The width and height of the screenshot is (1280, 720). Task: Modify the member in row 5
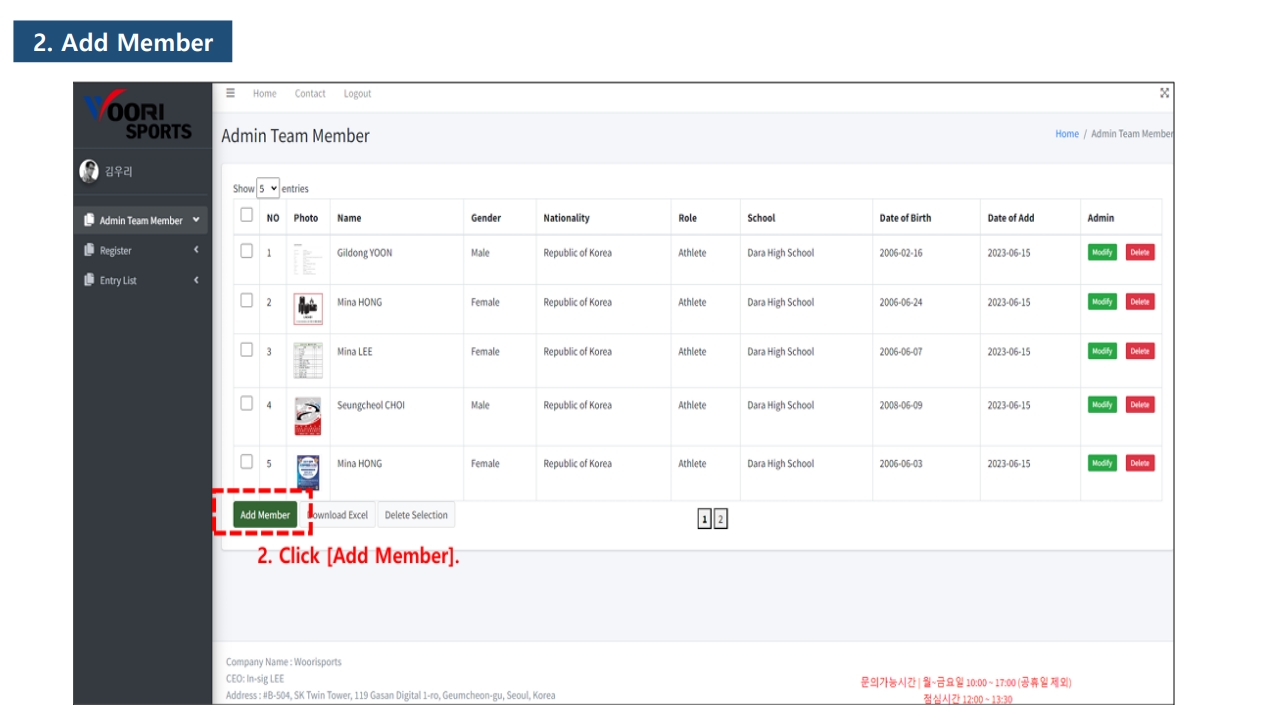click(1102, 463)
